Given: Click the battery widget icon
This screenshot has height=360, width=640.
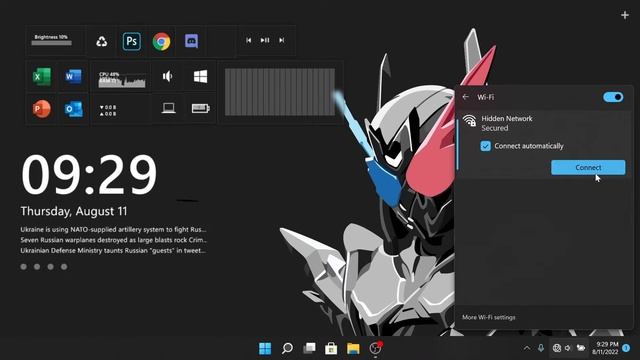Looking at the screenshot, I should (201, 108).
